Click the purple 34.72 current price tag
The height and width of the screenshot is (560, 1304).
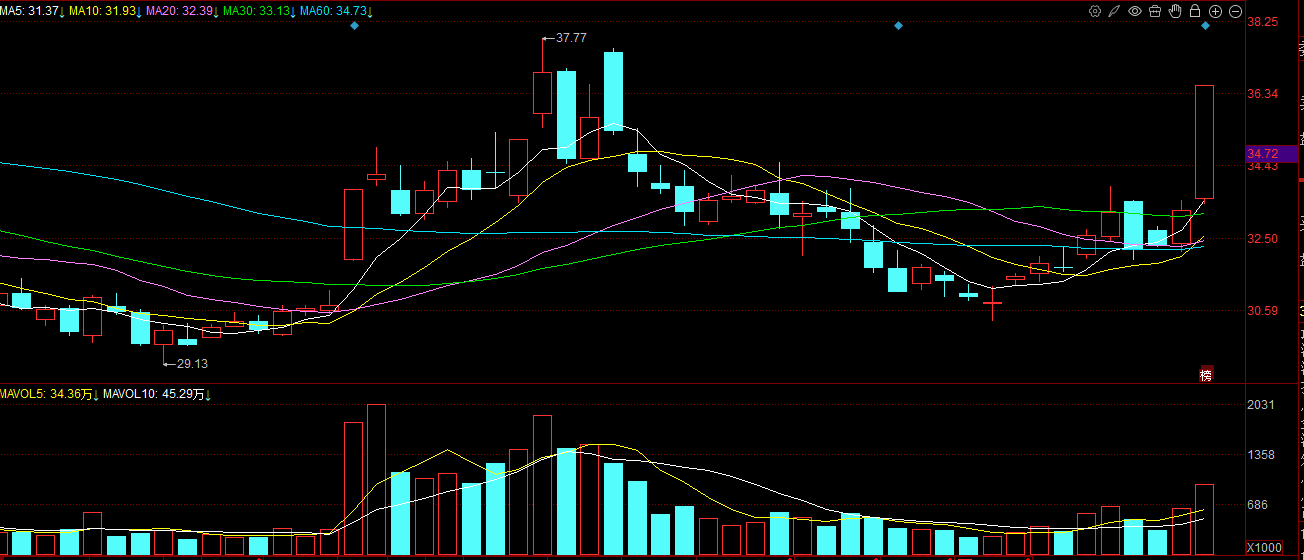click(x=1270, y=153)
